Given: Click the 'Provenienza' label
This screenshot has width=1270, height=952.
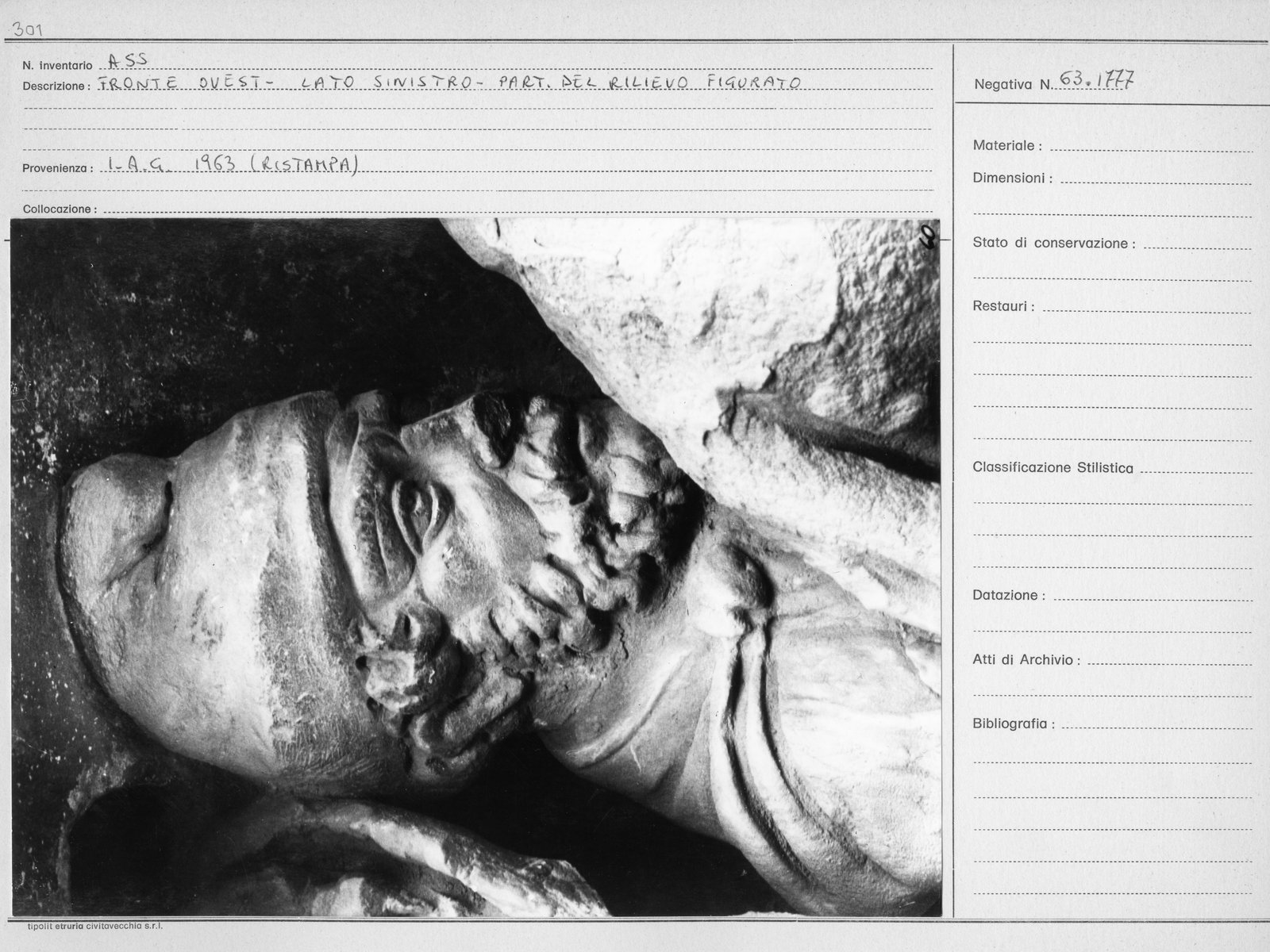Looking at the screenshot, I should tap(58, 168).
